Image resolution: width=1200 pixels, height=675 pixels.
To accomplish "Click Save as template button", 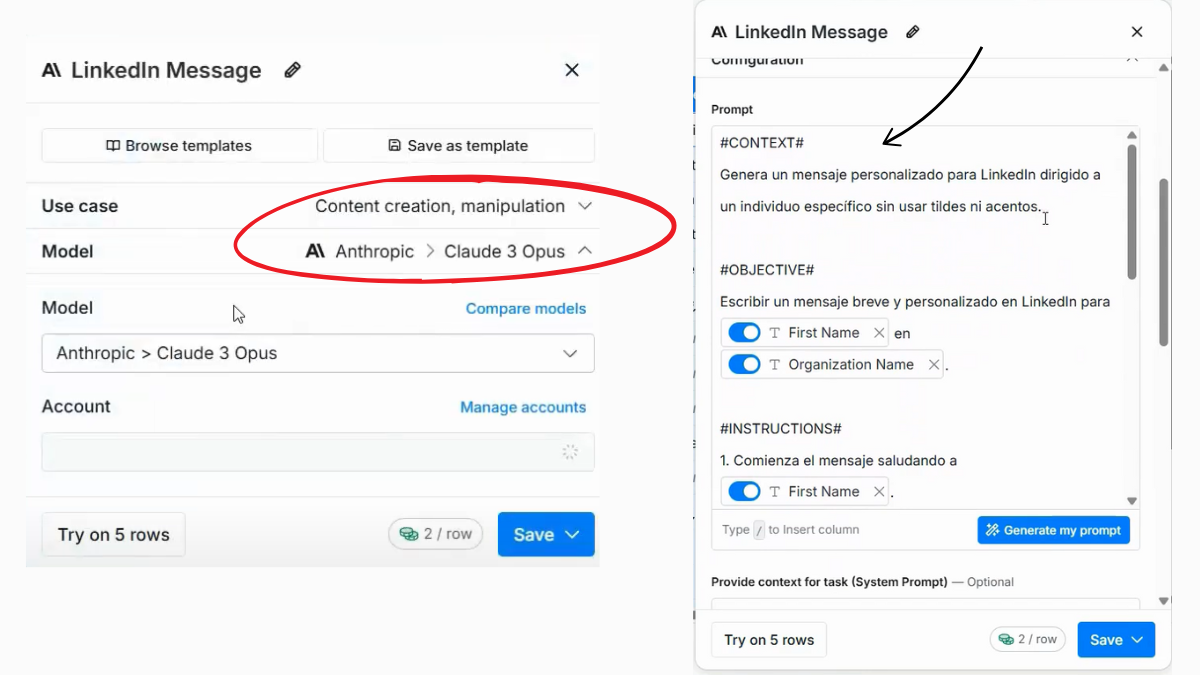I will click(x=458, y=145).
